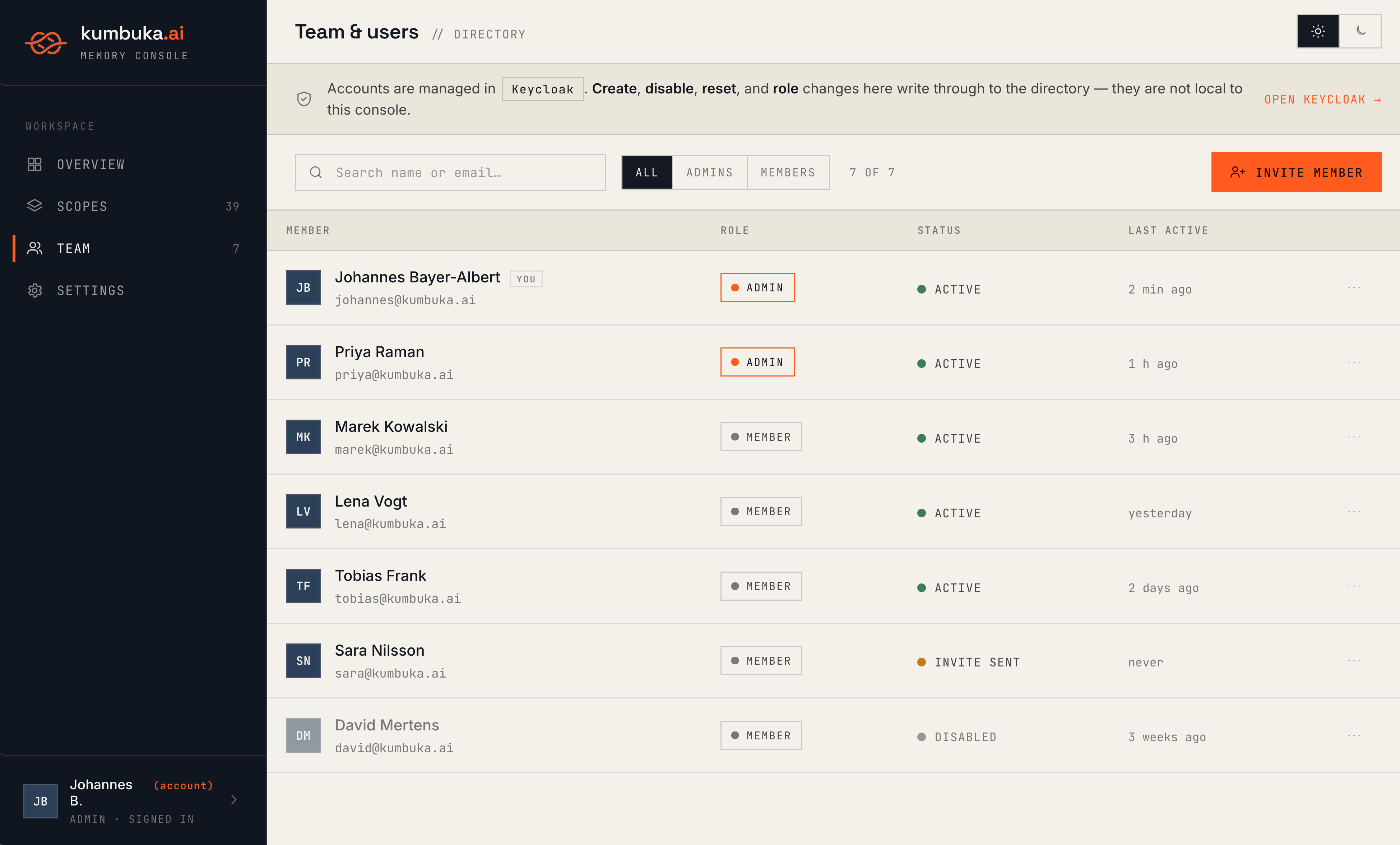Click the '7 OF 7' result count
This screenshot has width=1400, height=845.
pos(872,172)
